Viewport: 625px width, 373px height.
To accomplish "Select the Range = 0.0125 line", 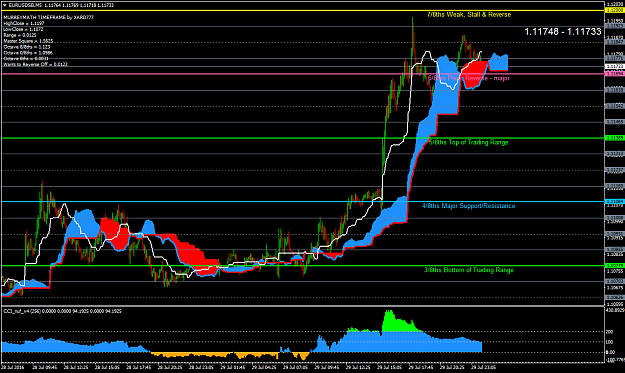I will [x=20, y=35].
